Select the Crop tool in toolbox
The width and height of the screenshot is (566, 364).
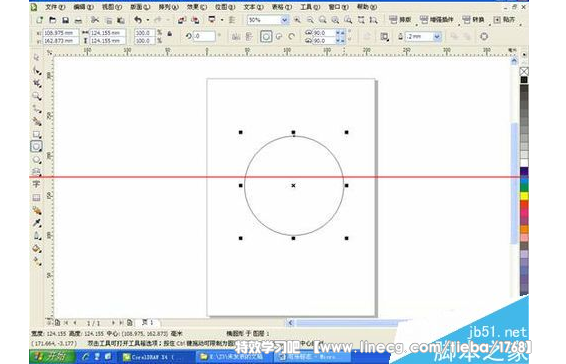[x=36, y=83]
